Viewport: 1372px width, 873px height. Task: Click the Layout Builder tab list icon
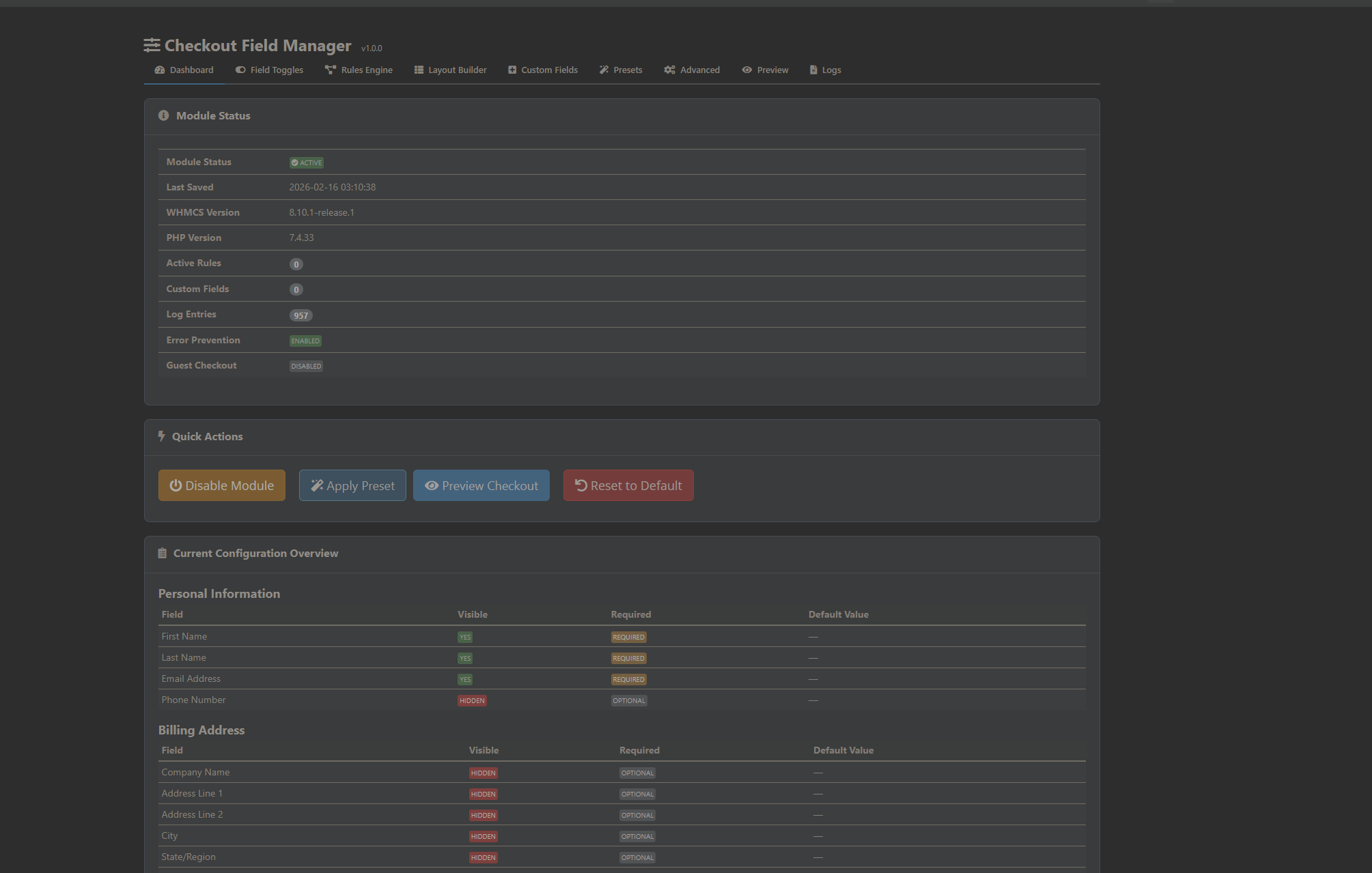pyautogui.click(x=419, y=70)
